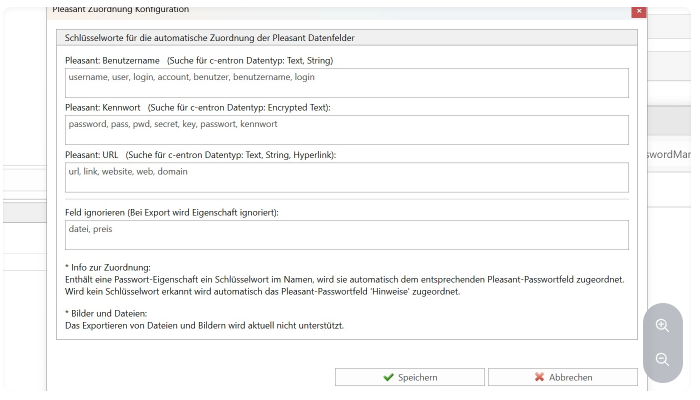Screen dimensions: 700x400
Task: Click the partially hidden 'swordMan' text behind dialog
Action: 668,155
